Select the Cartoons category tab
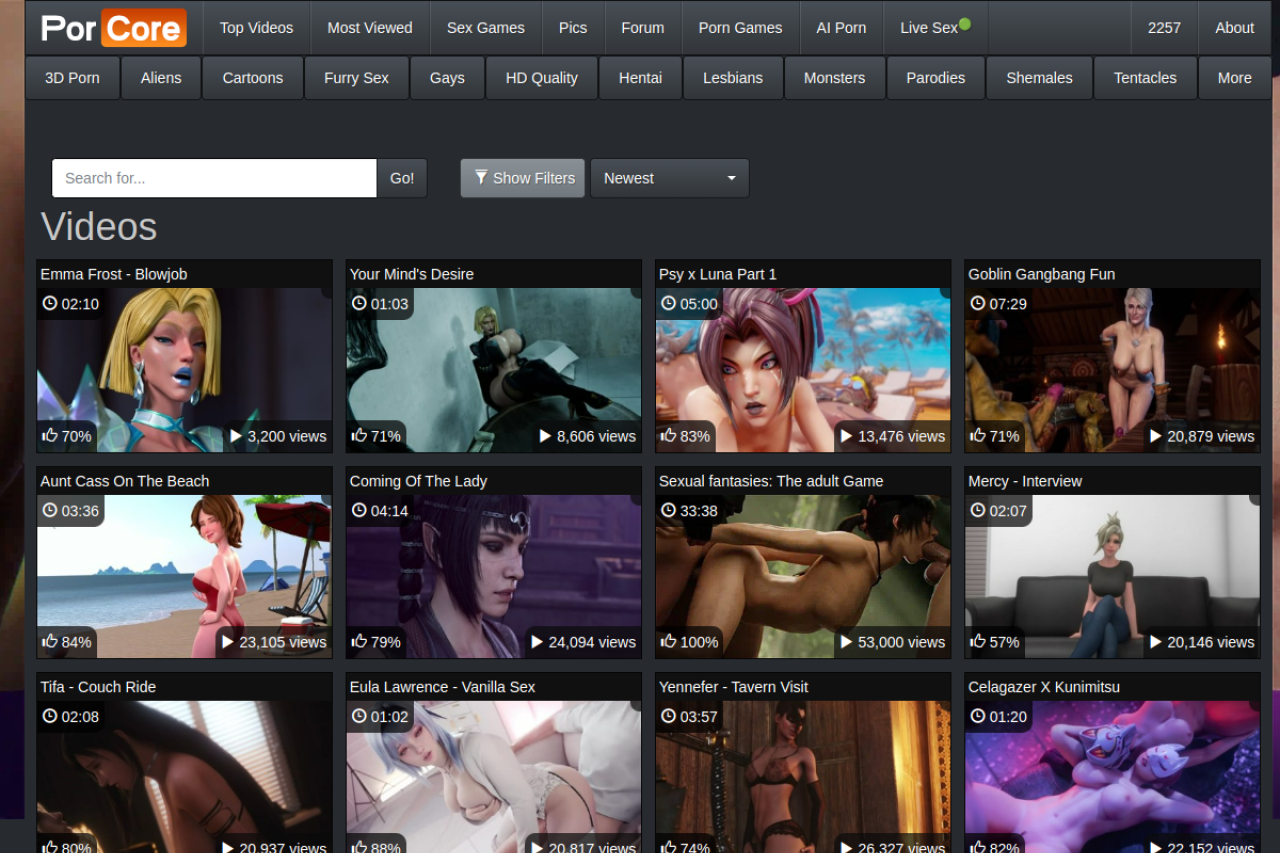 point(252,78)
